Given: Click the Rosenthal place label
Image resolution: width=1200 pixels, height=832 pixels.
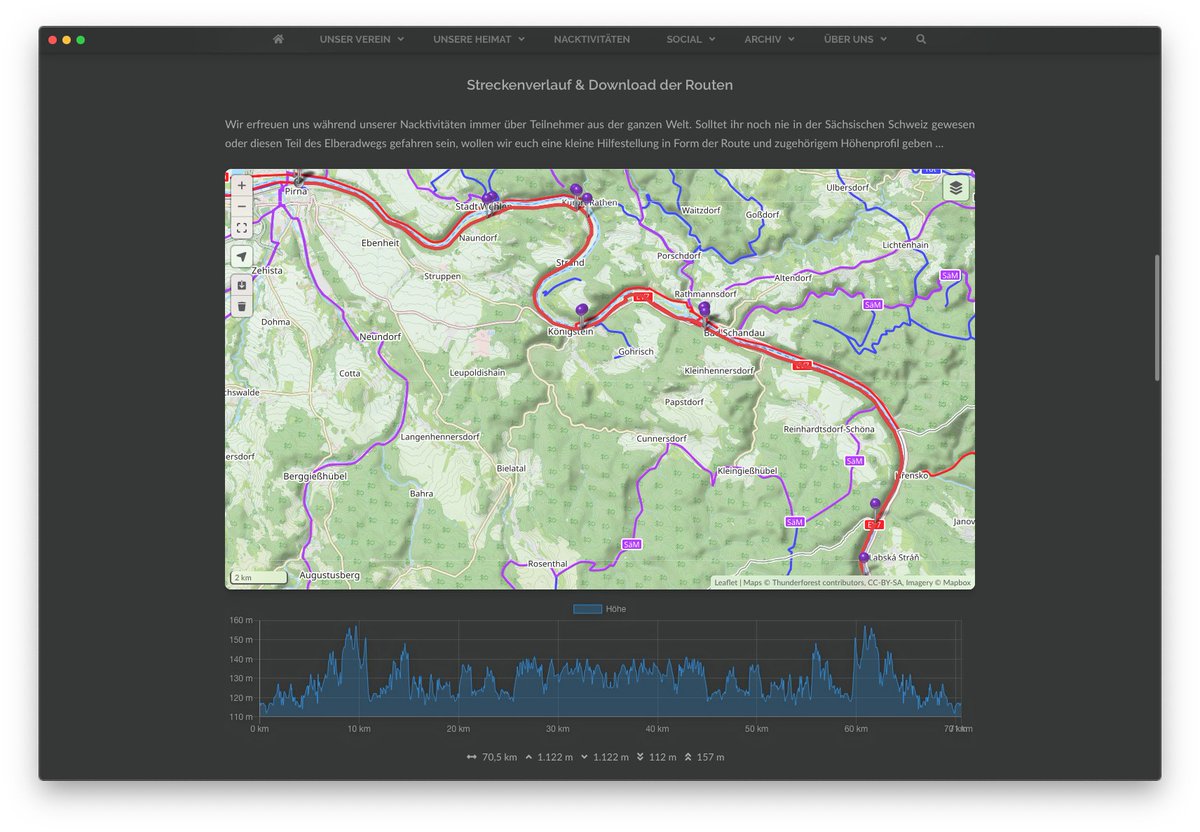Looking at the screenshot, I should 547,564.
